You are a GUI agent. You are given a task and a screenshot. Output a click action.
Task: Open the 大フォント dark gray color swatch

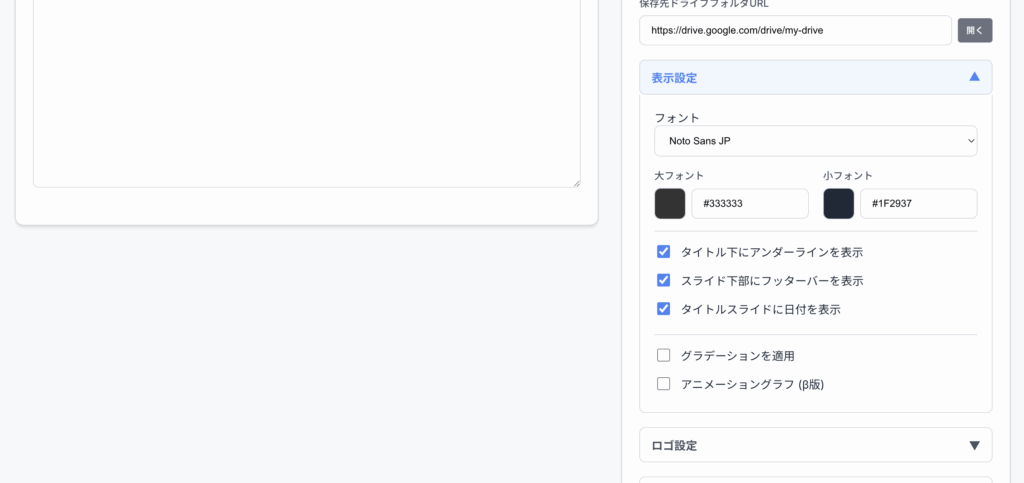click(670, 204)
